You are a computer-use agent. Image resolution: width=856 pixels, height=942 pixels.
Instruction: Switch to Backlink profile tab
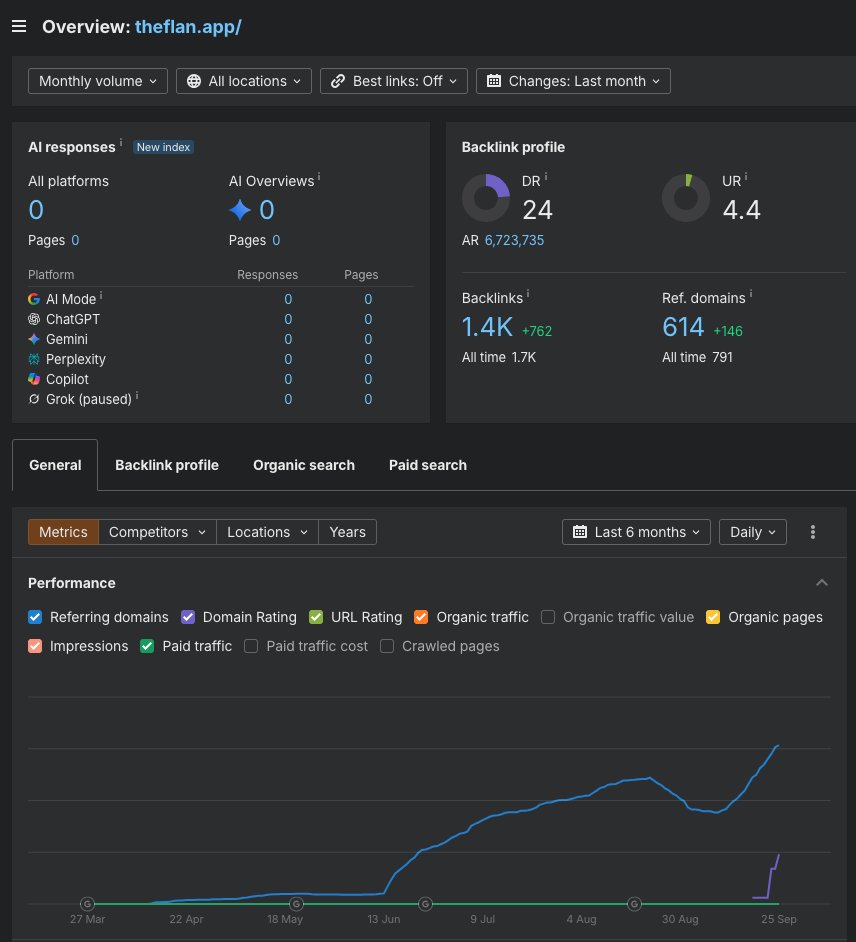coord(167,465)
